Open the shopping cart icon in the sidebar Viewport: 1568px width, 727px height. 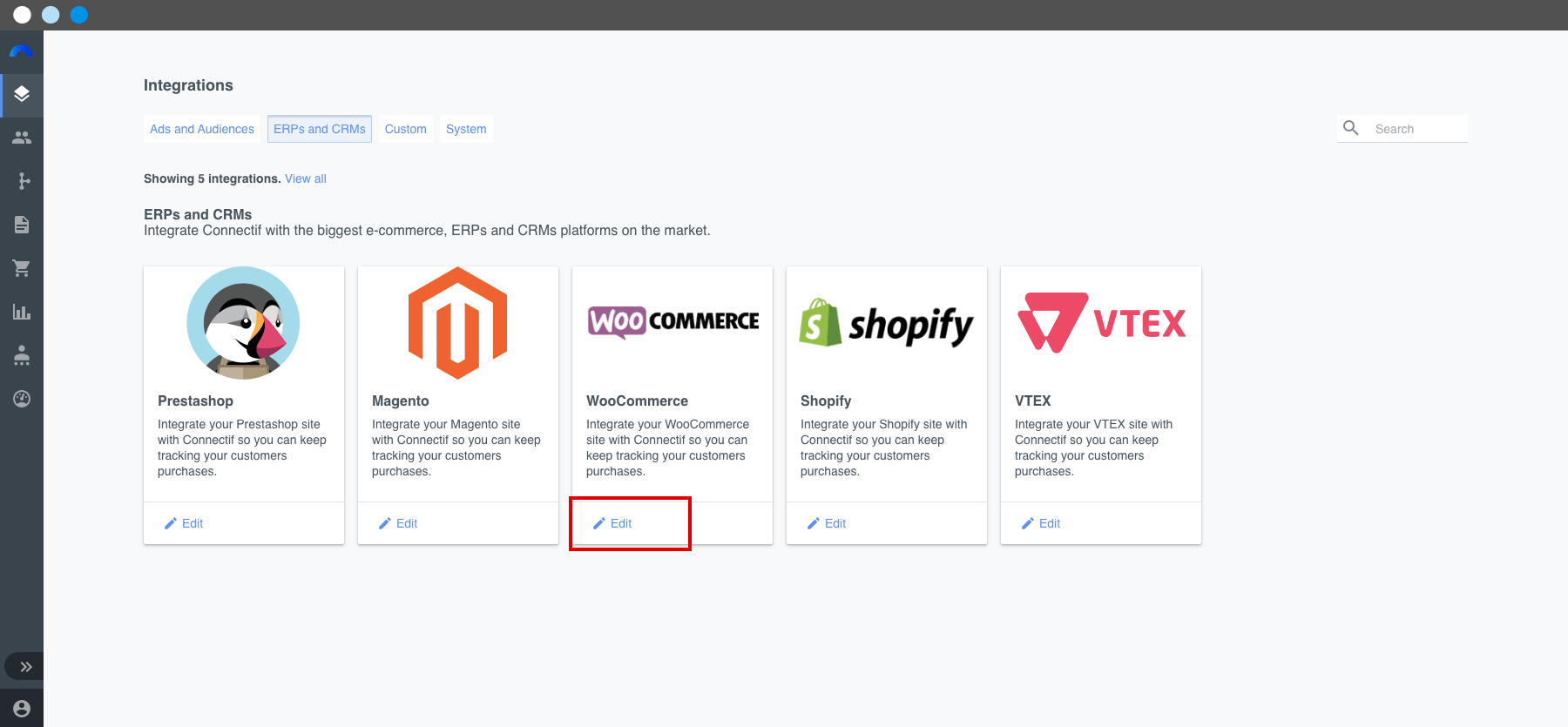[x=22, y=268]
